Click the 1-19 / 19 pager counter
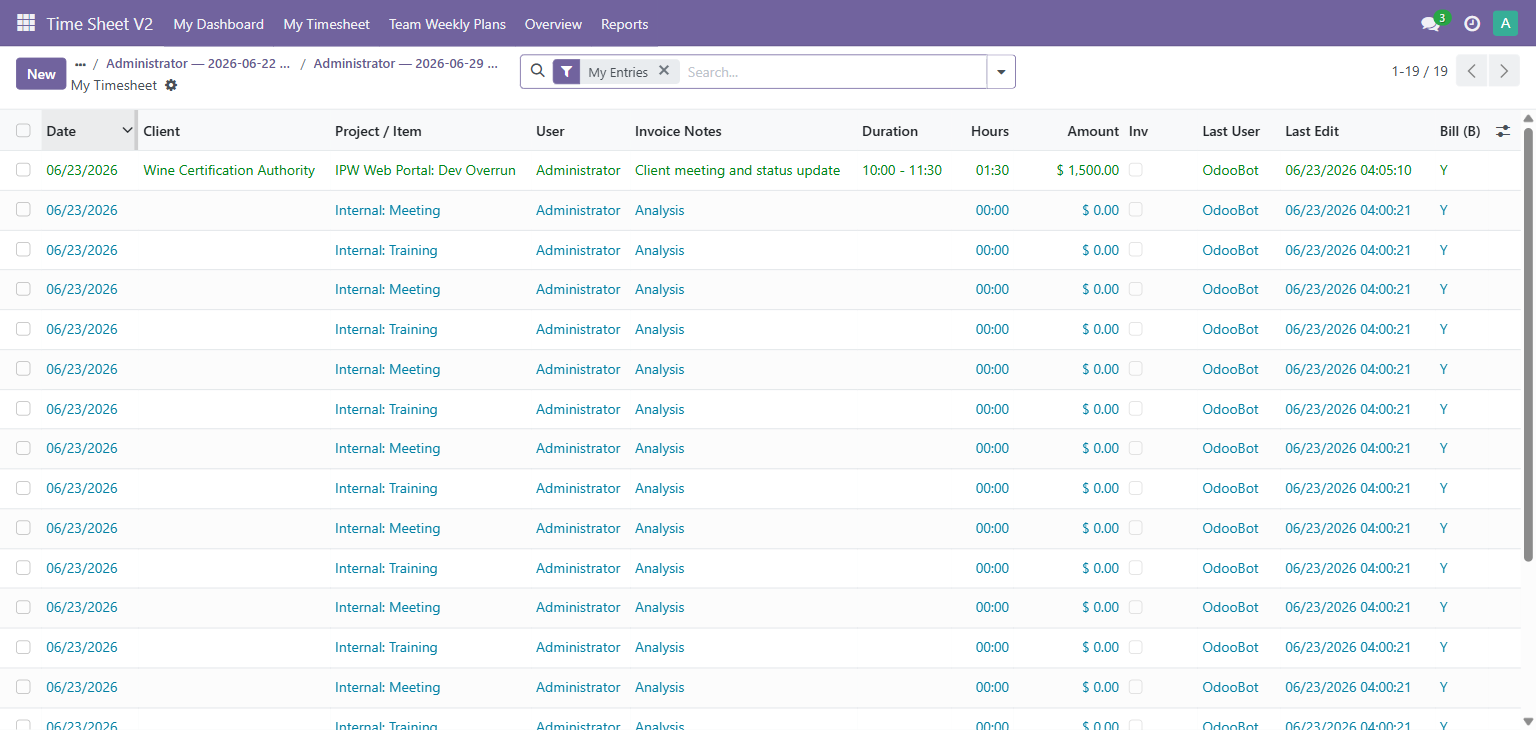 tap(1420, 71)
